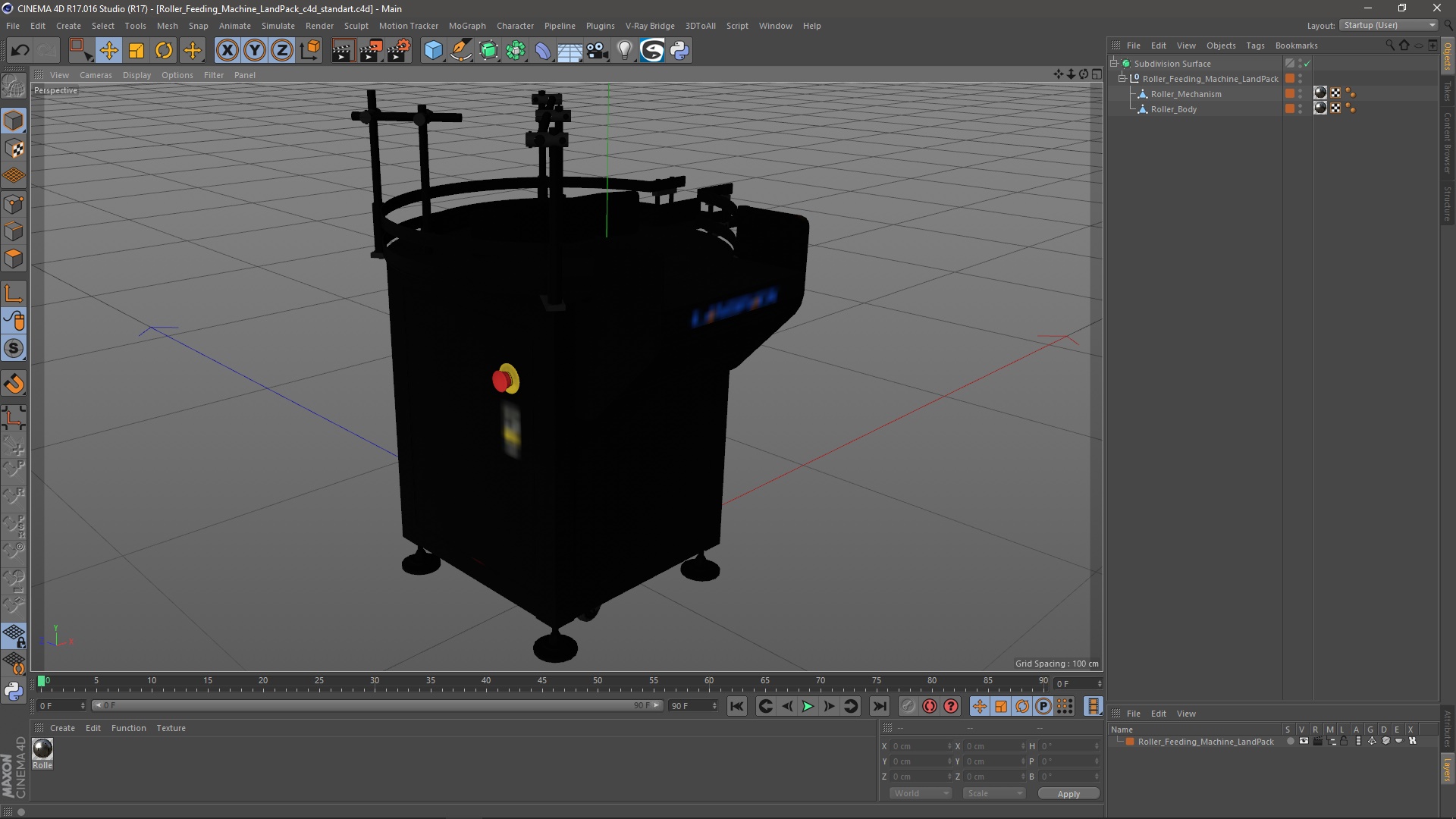1456x819 pixels.
Task: Select the Rolle material thumbnail
Action: coord(42,749)
